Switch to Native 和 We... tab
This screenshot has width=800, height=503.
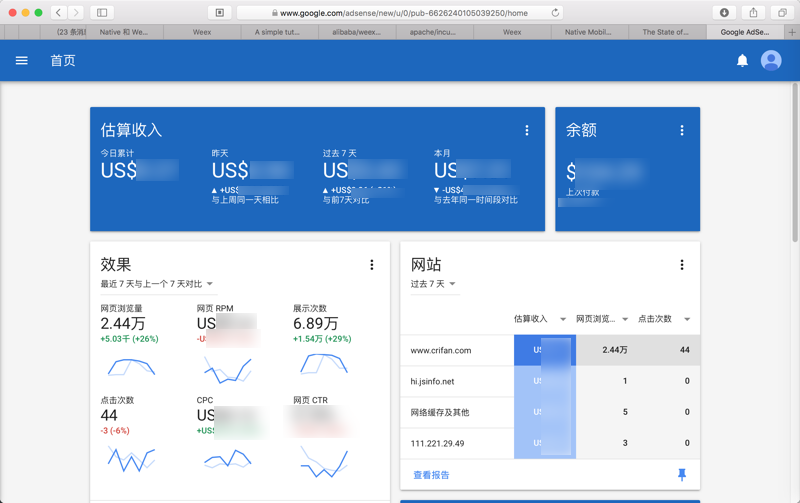click(124, 32)
